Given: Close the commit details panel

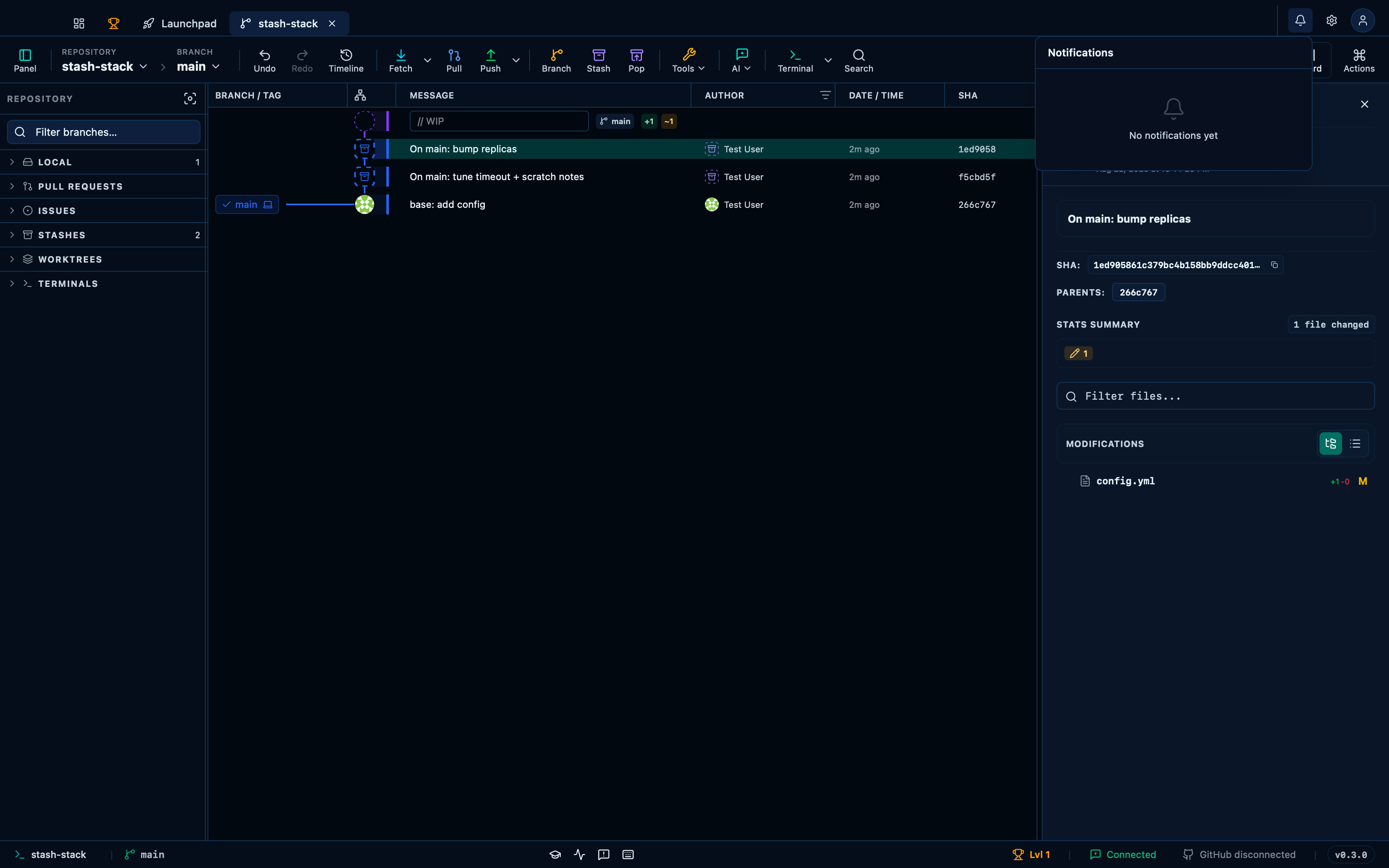Looking at the screenshot, I should click(x=1364, y=104).
